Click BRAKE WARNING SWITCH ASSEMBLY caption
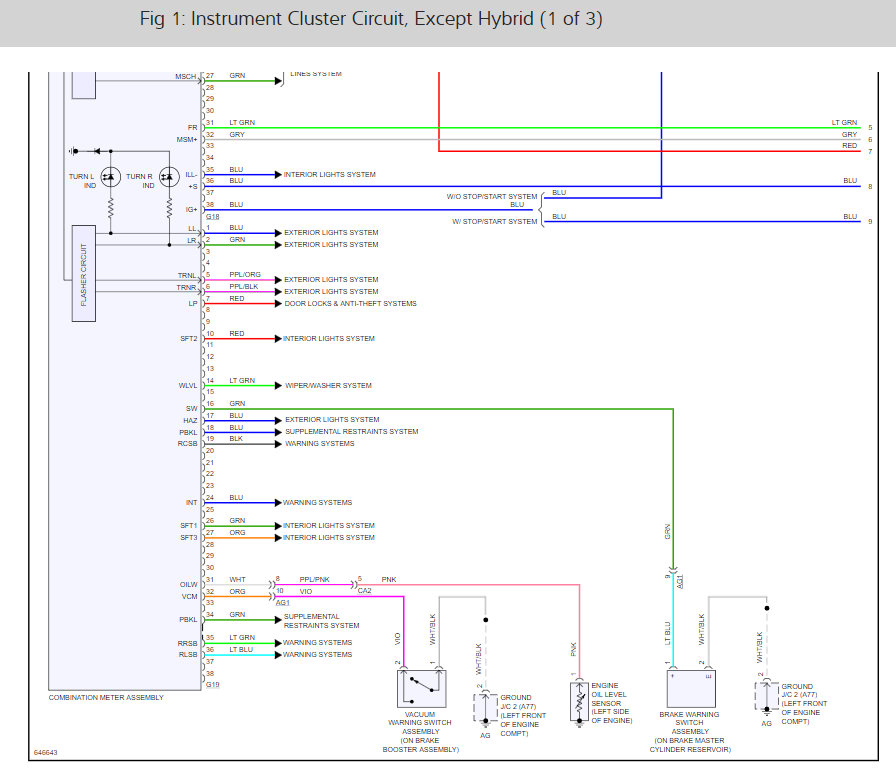Screen dimensions: 896x777 pyautogui.click(x=690, y=732)
